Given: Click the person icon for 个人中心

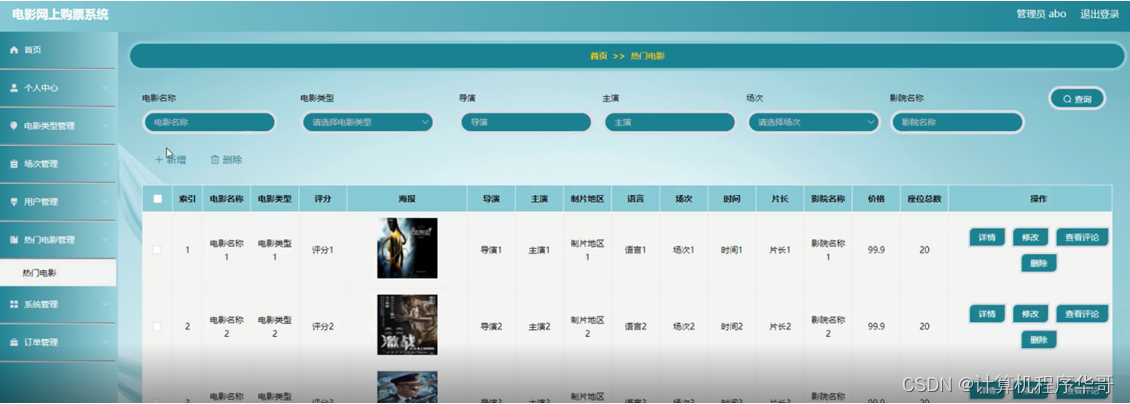Looking at the screenshot, I should point(14,88).
